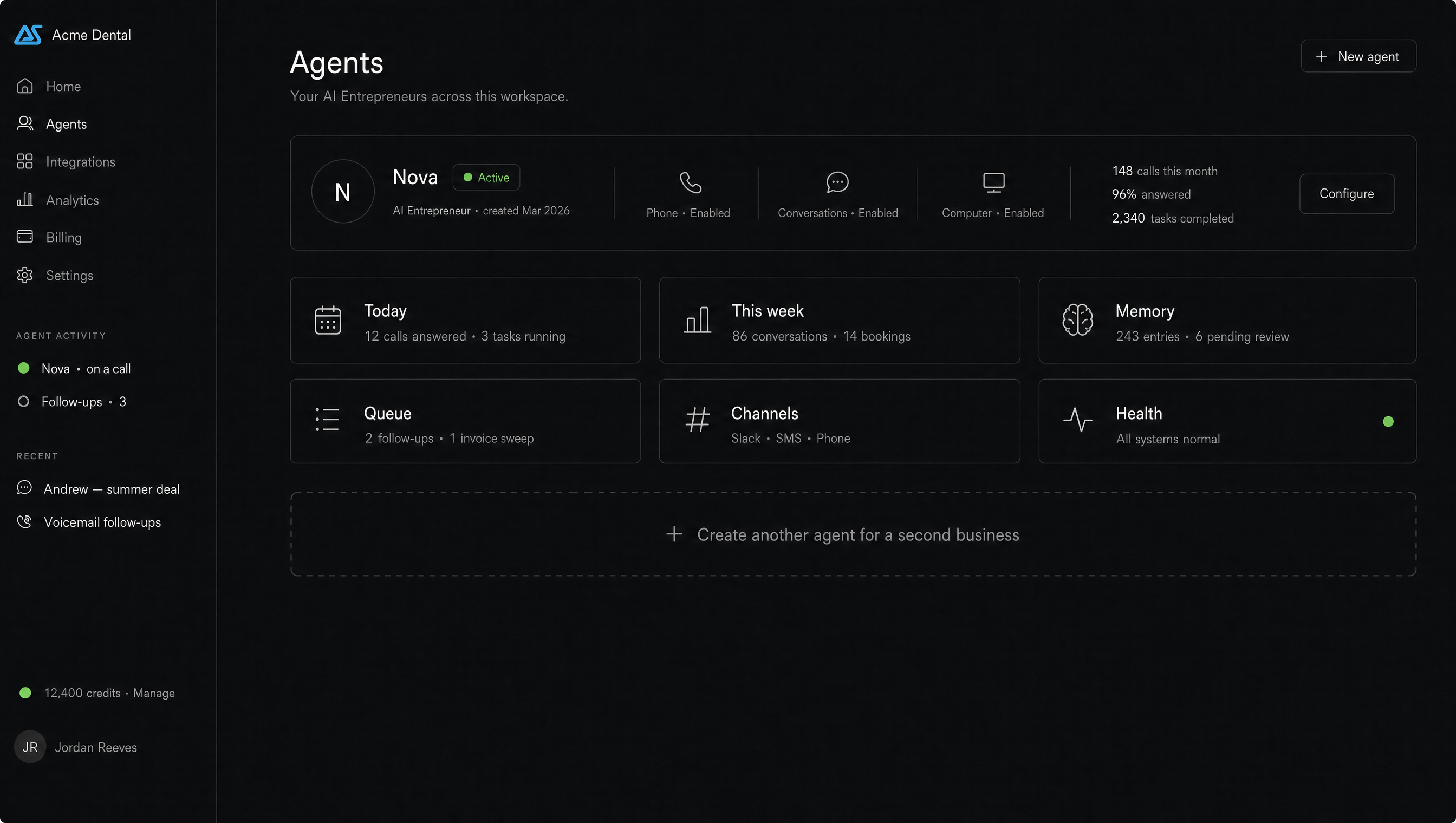
Task: Open the Health card
Action: point(1227,421)
